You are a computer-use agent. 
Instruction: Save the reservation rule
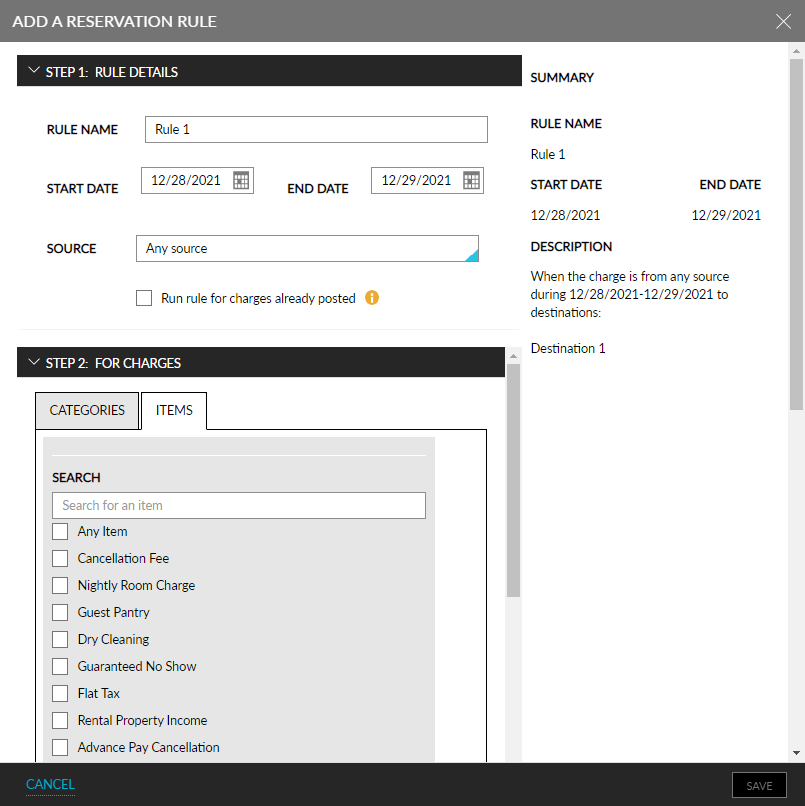pyautogui.click(x=758, y=785)
